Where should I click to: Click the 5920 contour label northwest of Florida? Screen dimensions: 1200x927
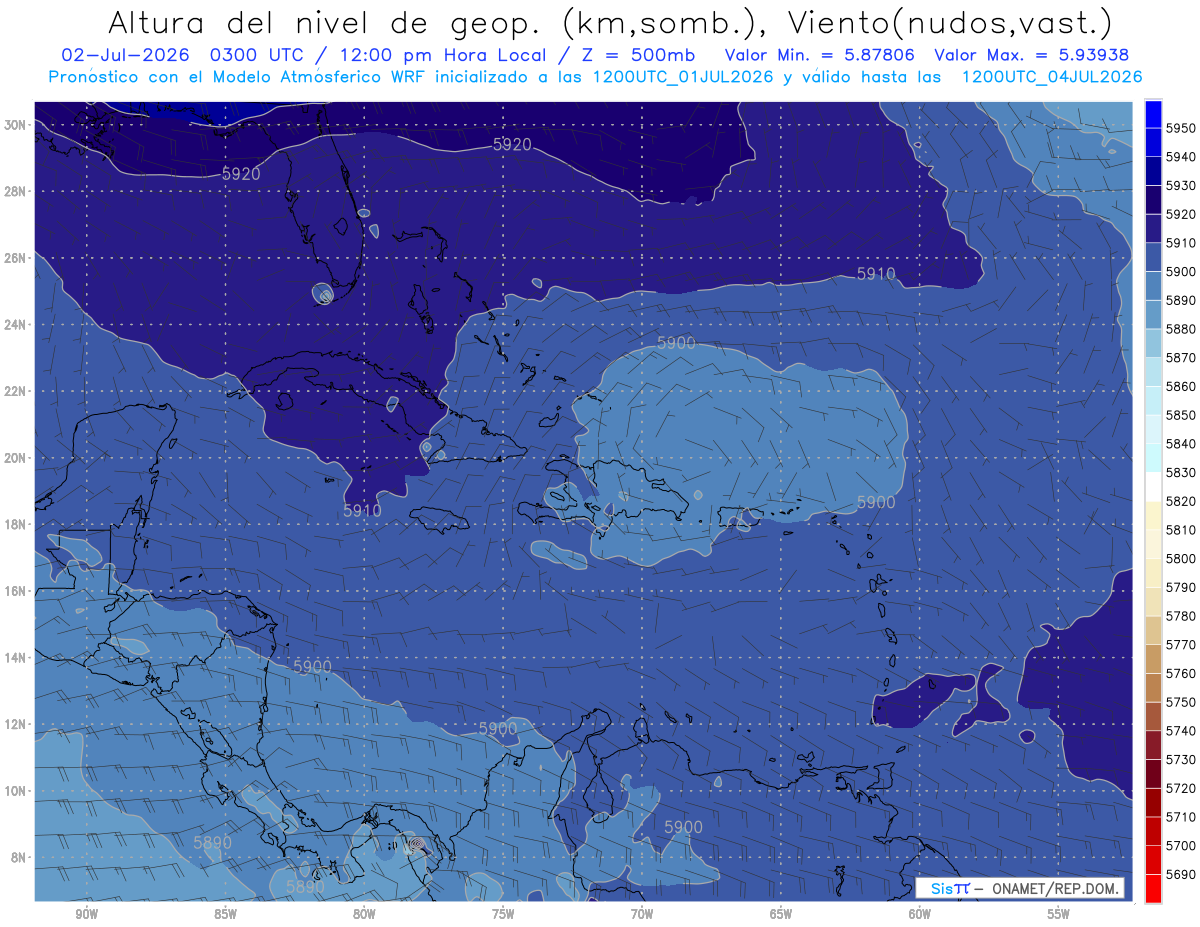(x=241, y=174)
